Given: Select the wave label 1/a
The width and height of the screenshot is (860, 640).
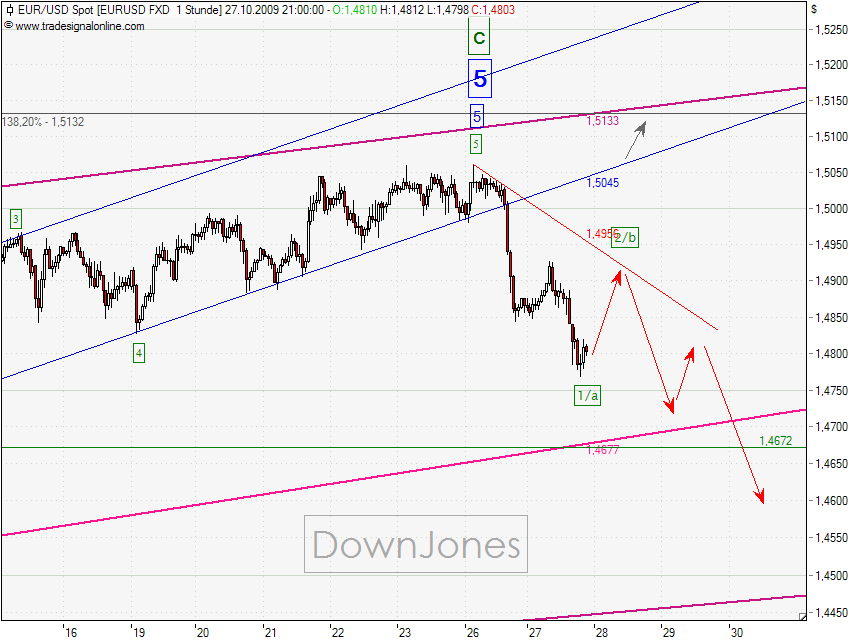Looking at the screenshot, I should (x=587, y=395).
